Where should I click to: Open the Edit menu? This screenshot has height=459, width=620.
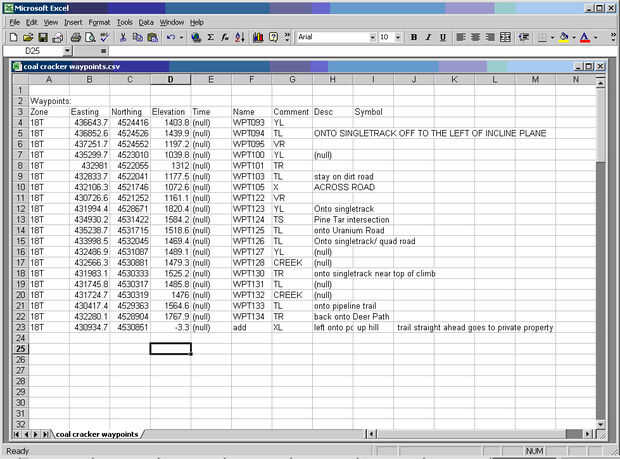32,23
